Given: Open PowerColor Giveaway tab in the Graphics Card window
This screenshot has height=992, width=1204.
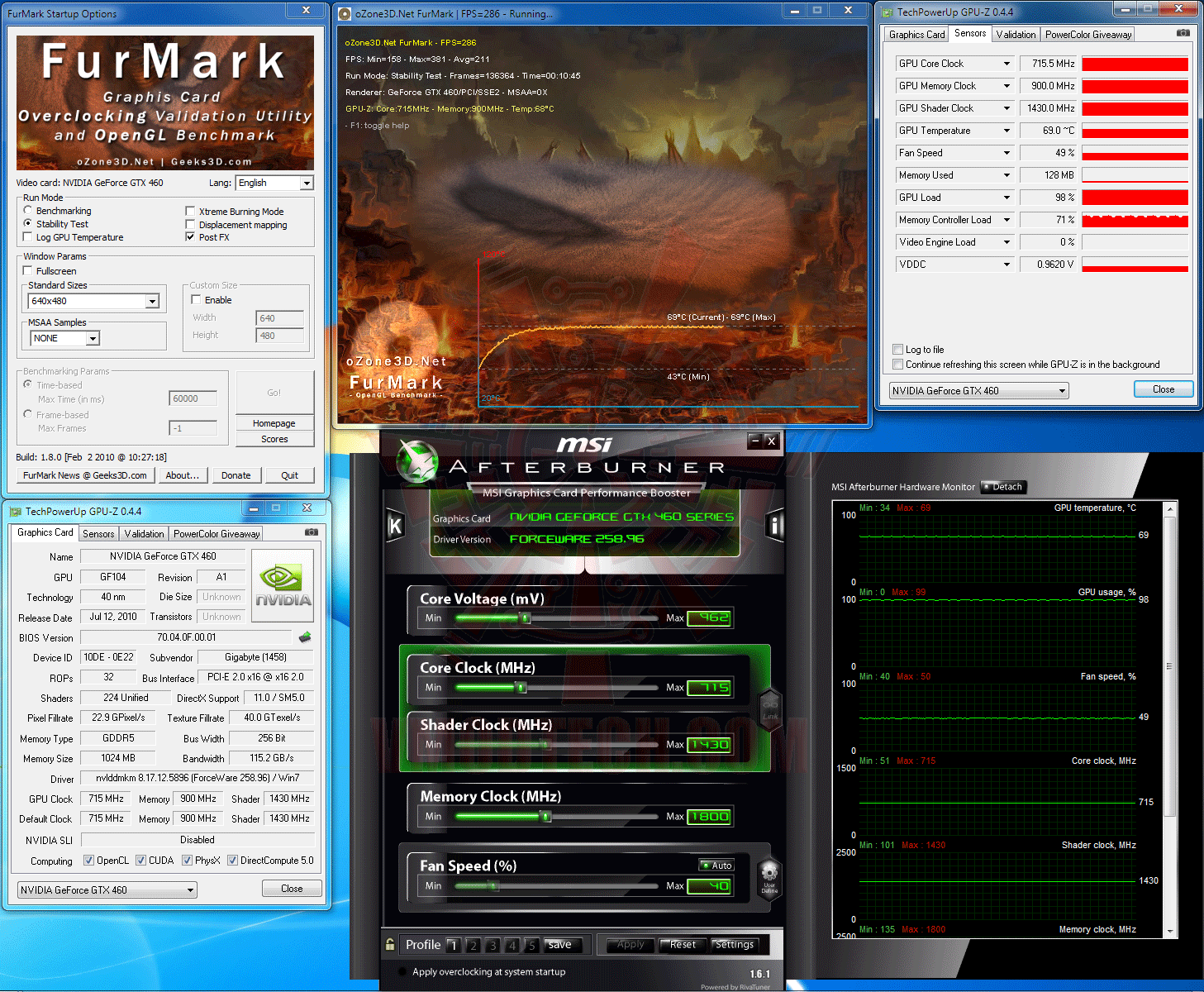Looking at the screenshot, I should point(217,534).
